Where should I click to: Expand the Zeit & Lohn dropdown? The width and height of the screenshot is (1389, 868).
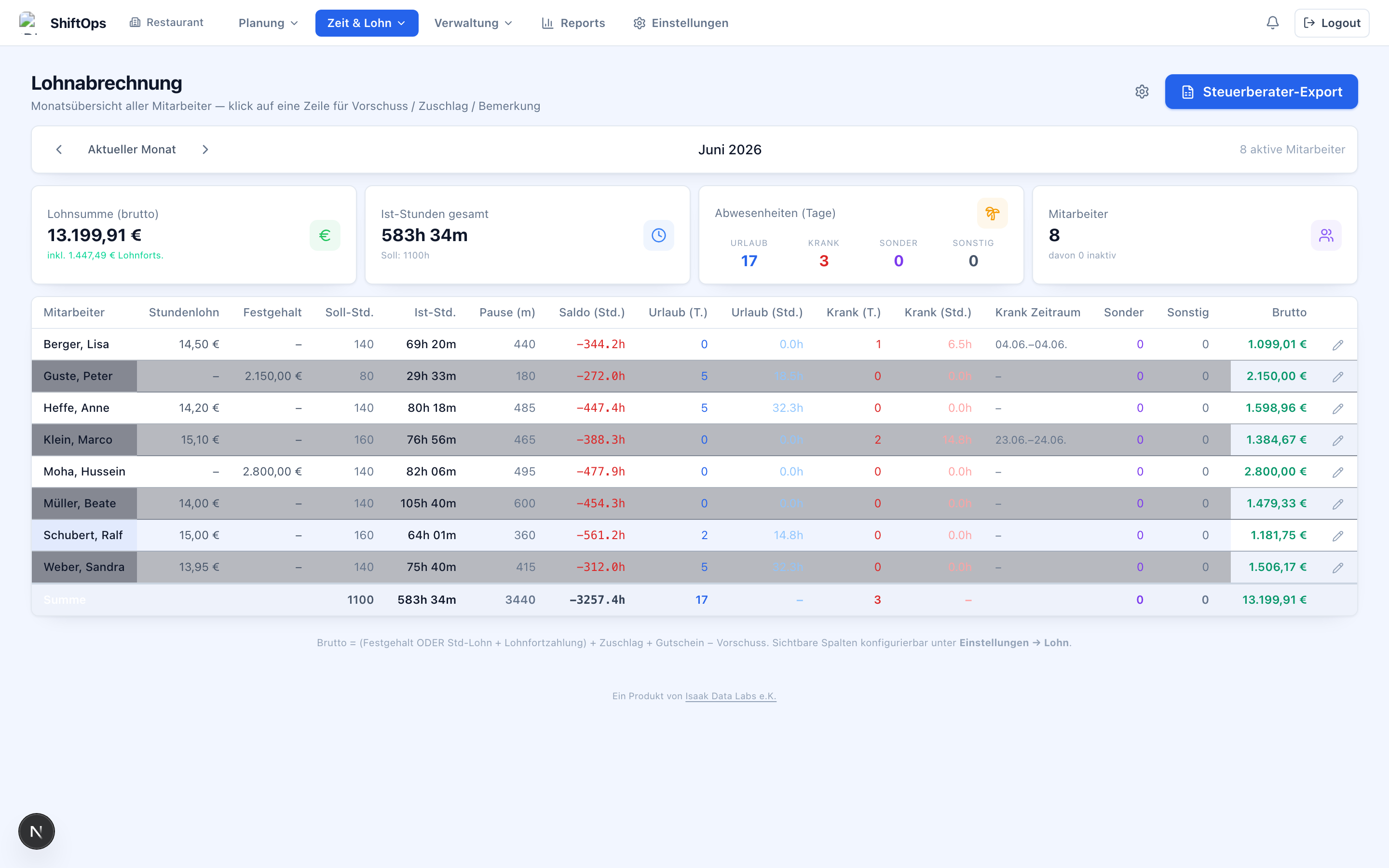(366, 23)
